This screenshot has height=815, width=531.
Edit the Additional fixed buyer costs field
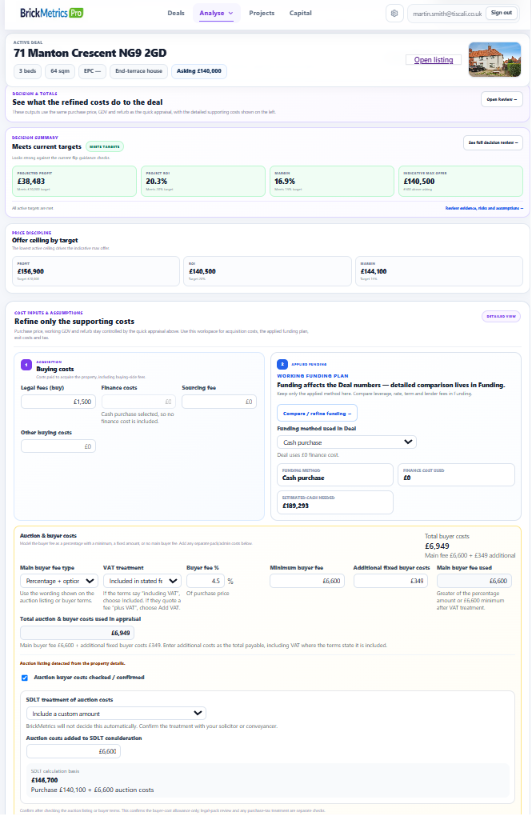[x=391, y=581]
